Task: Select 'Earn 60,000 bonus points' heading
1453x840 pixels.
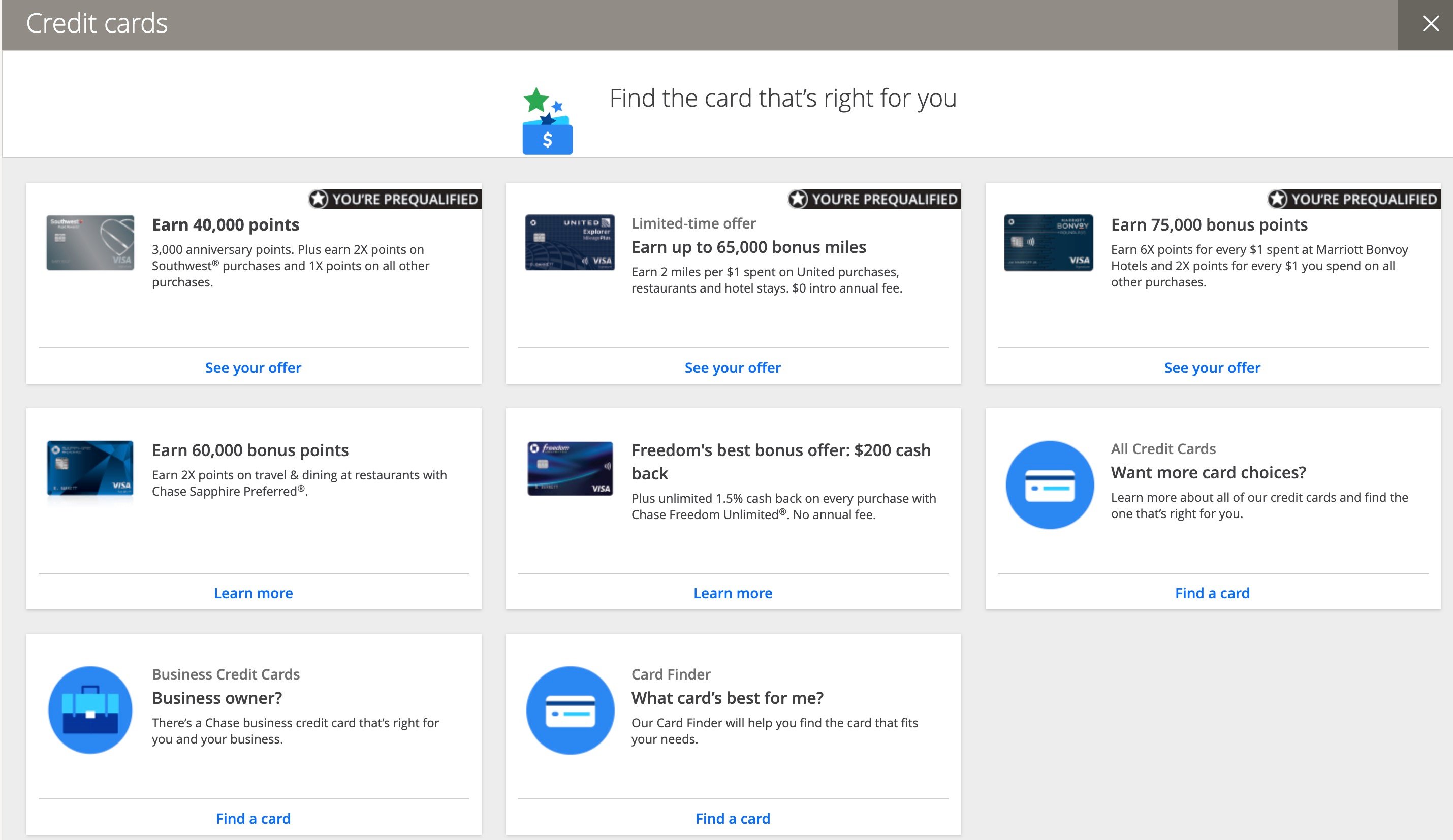Action: [250, 450]
